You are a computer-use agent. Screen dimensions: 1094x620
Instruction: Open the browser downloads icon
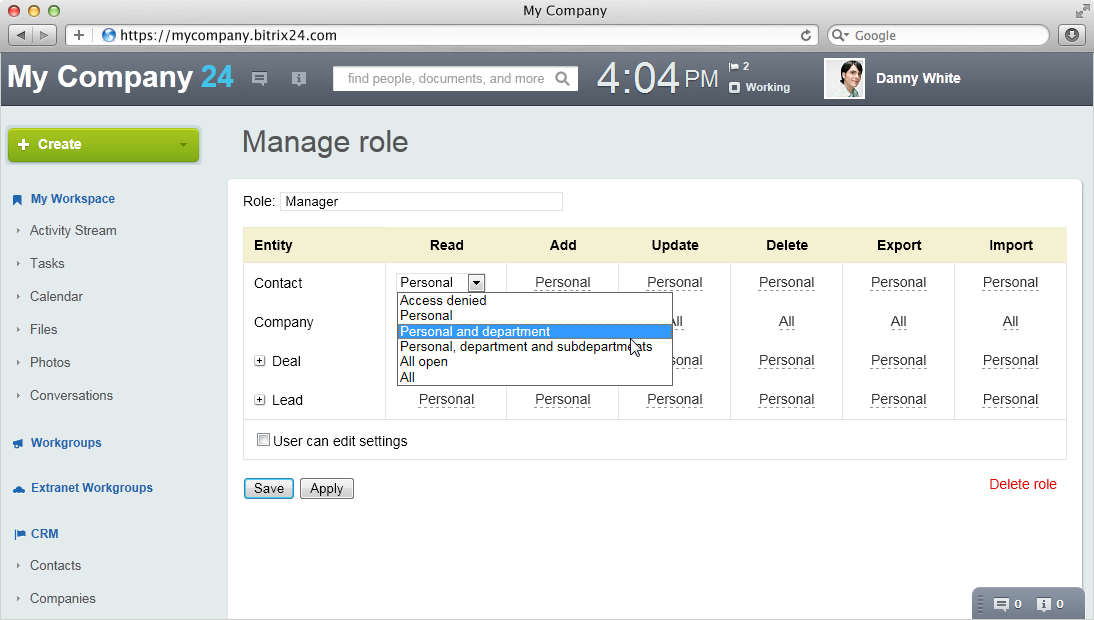(x=1071, y=35)
